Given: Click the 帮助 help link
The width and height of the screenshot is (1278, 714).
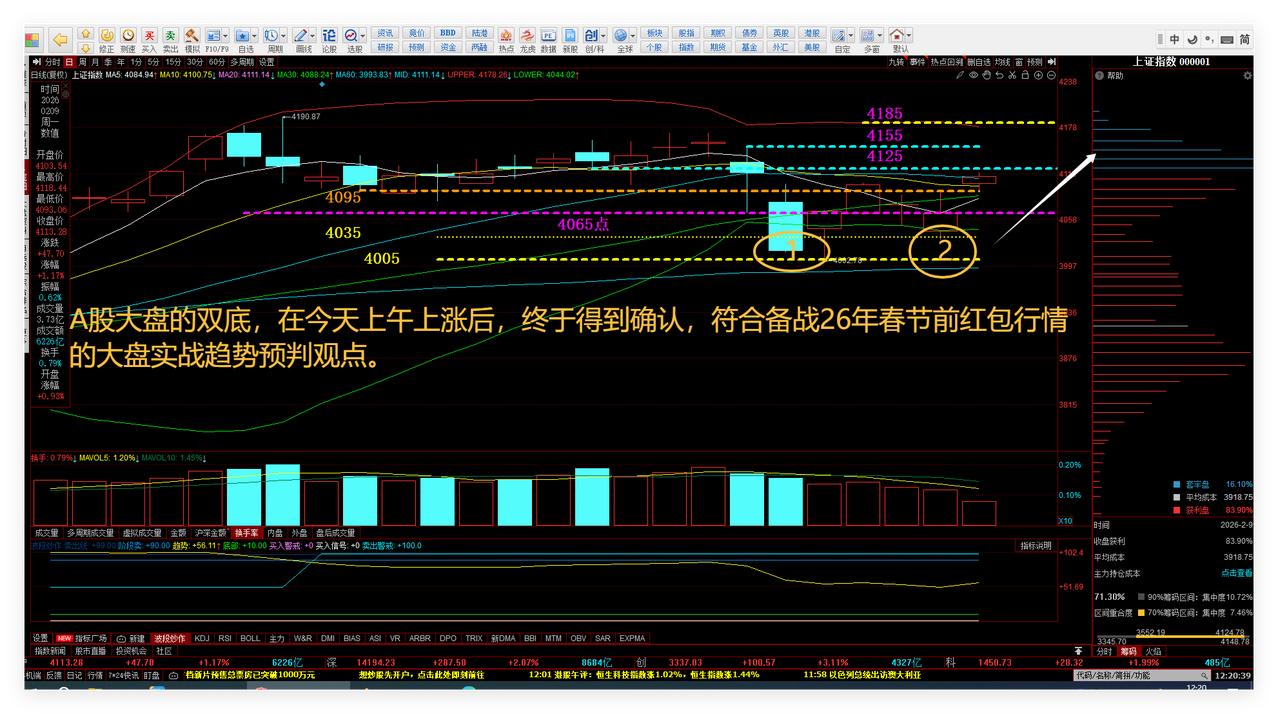Looking at the screenshot, I should tap(1115, 76).
